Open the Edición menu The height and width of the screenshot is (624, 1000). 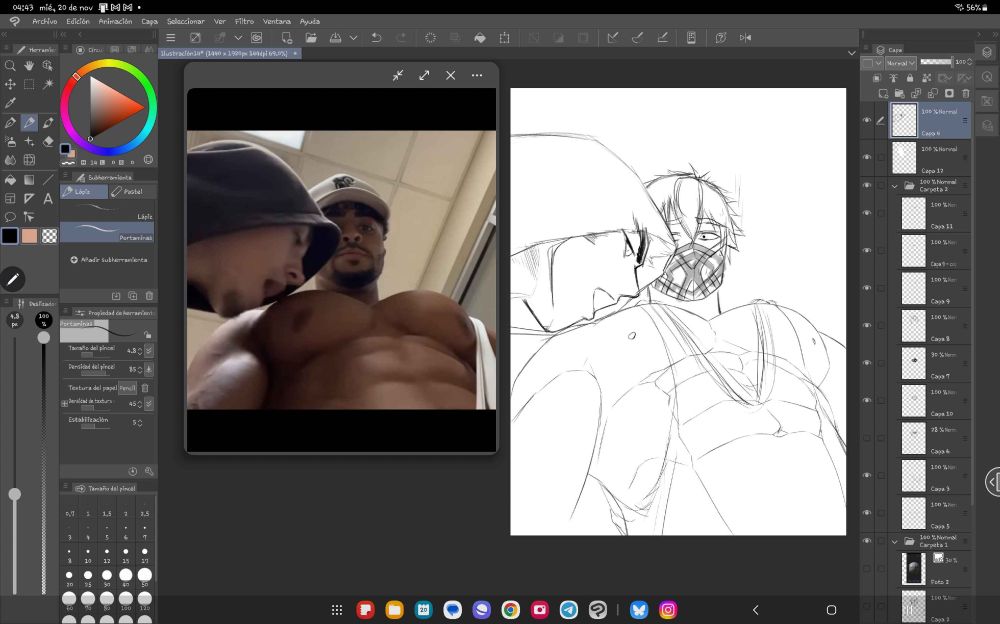[78, 21]
